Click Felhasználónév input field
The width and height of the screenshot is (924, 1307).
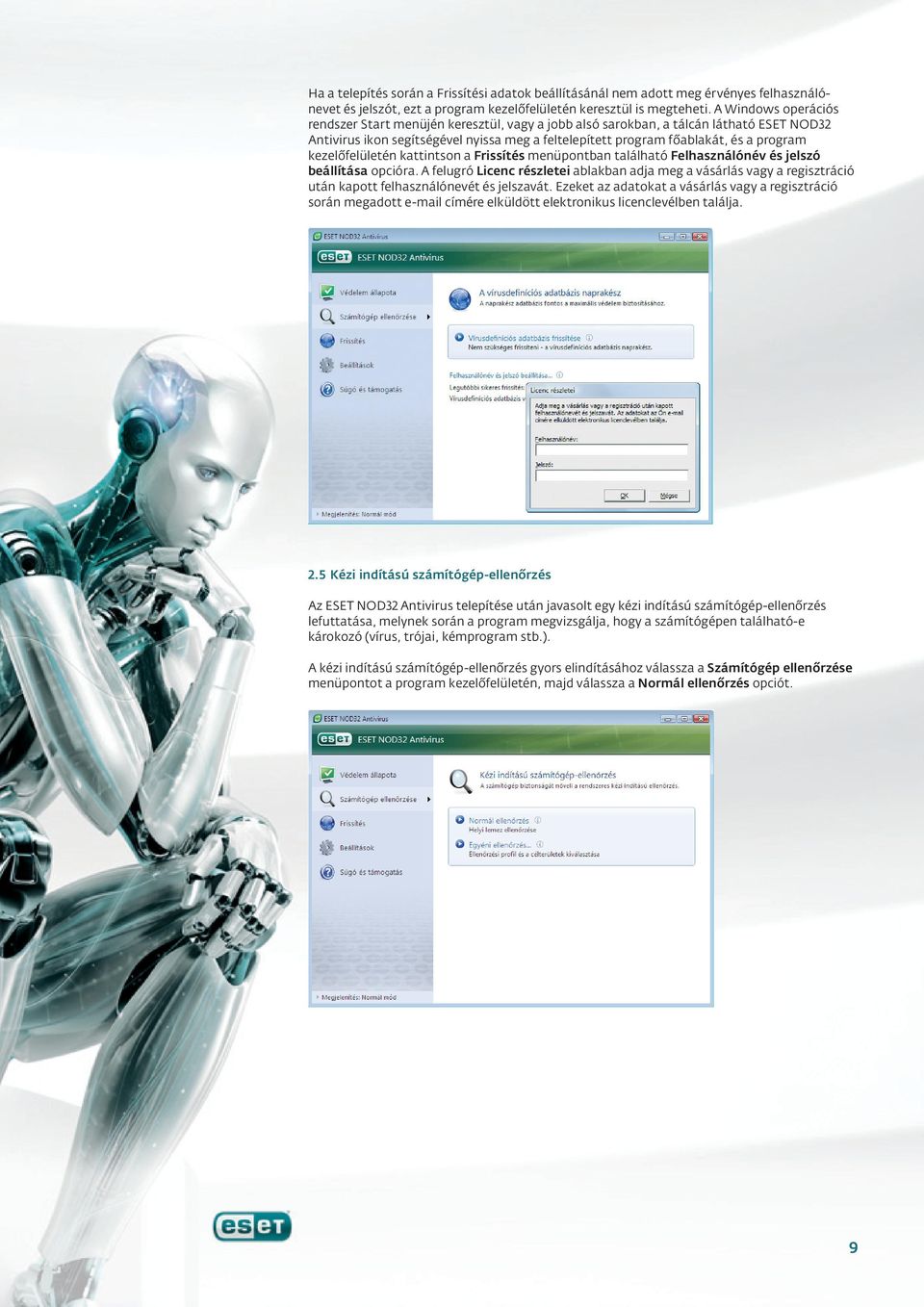click(x=611, y=449)
